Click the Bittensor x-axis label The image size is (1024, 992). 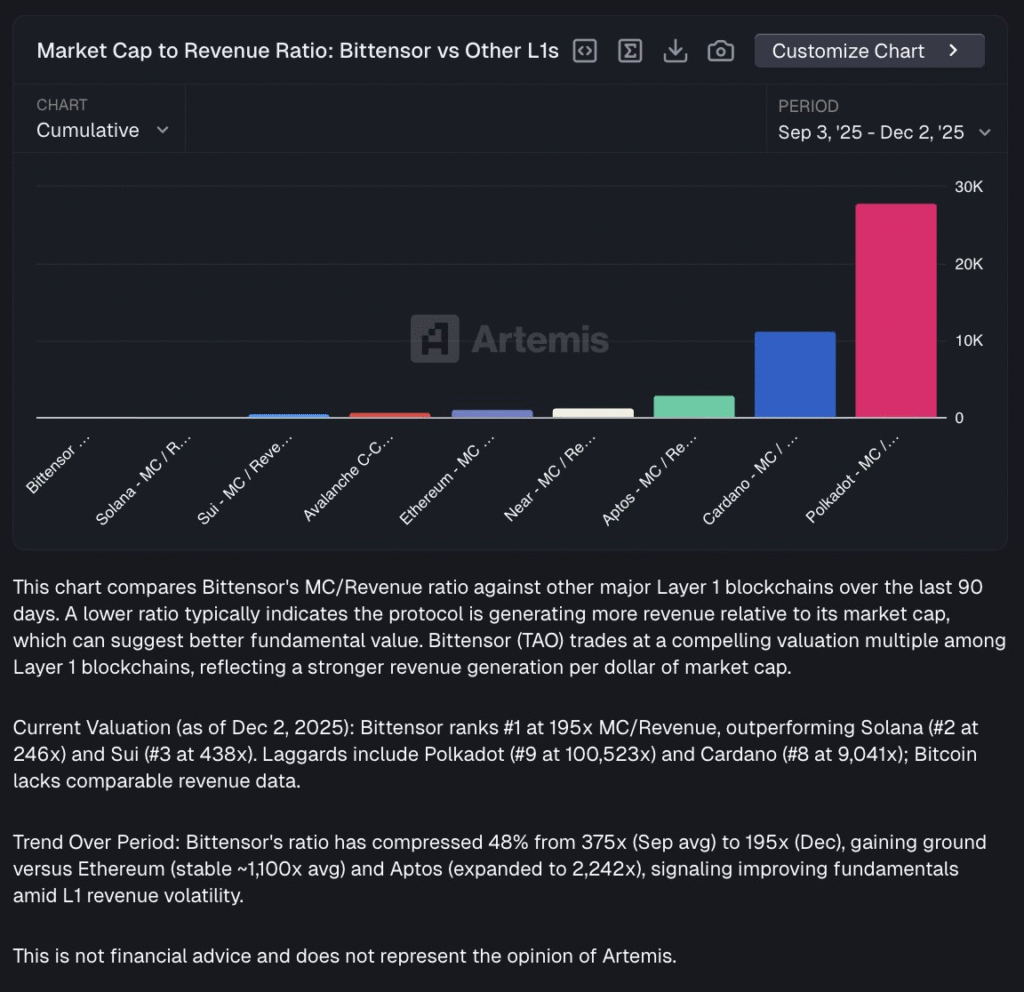pos(60,464)
